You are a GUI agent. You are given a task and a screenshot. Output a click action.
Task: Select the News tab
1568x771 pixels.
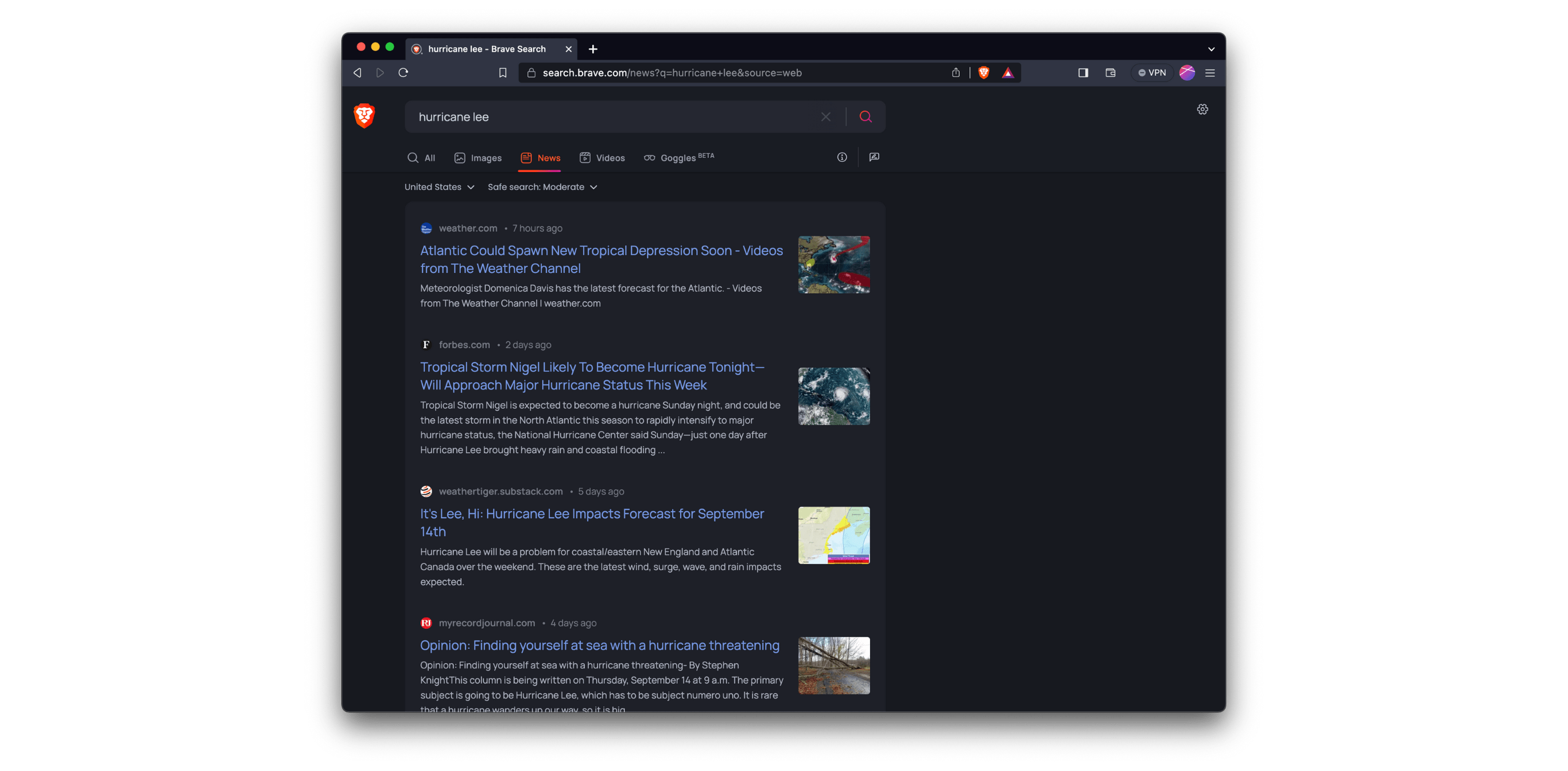(540, 158)
